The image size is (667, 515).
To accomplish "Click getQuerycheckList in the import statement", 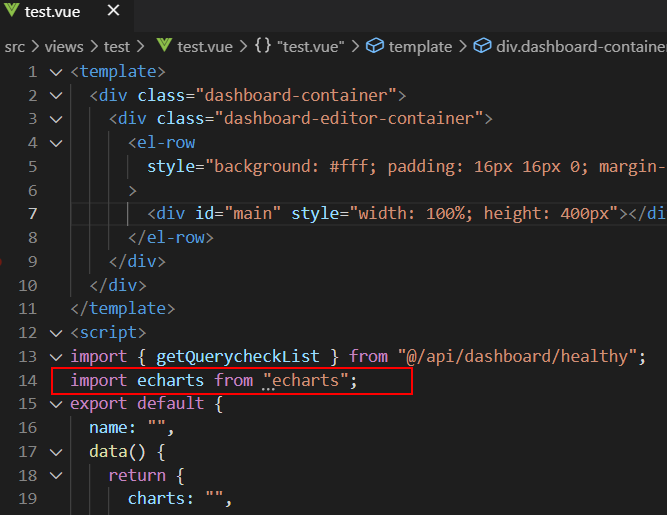I will [238, 356].
